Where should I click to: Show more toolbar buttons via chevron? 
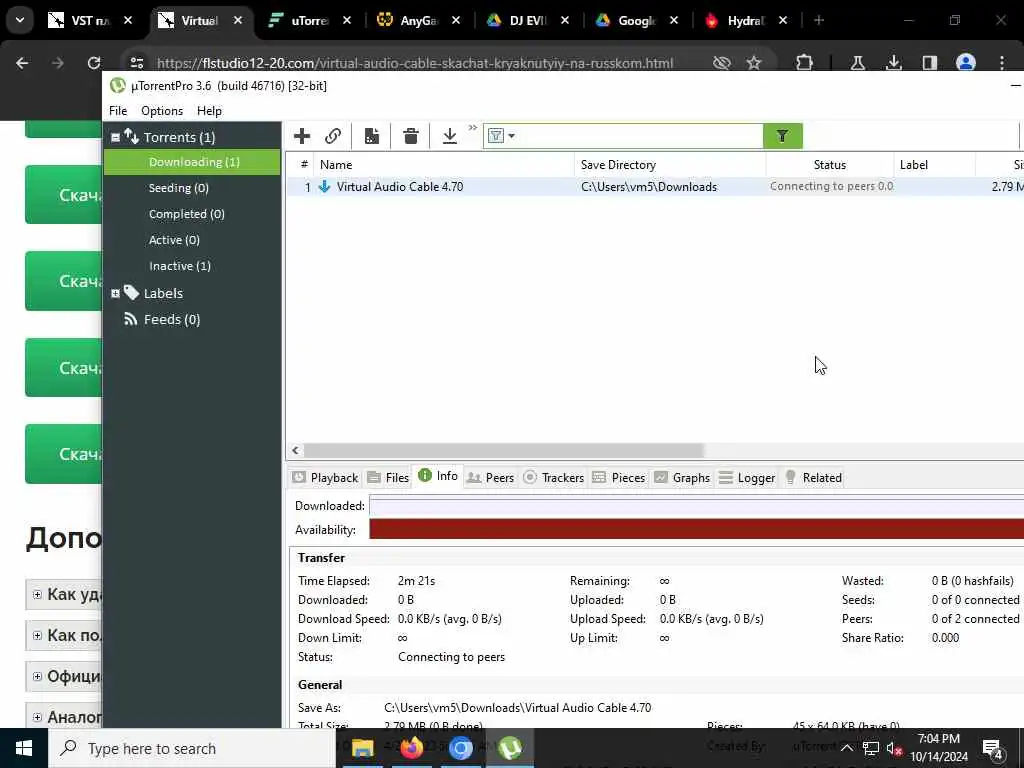point(472,128)
